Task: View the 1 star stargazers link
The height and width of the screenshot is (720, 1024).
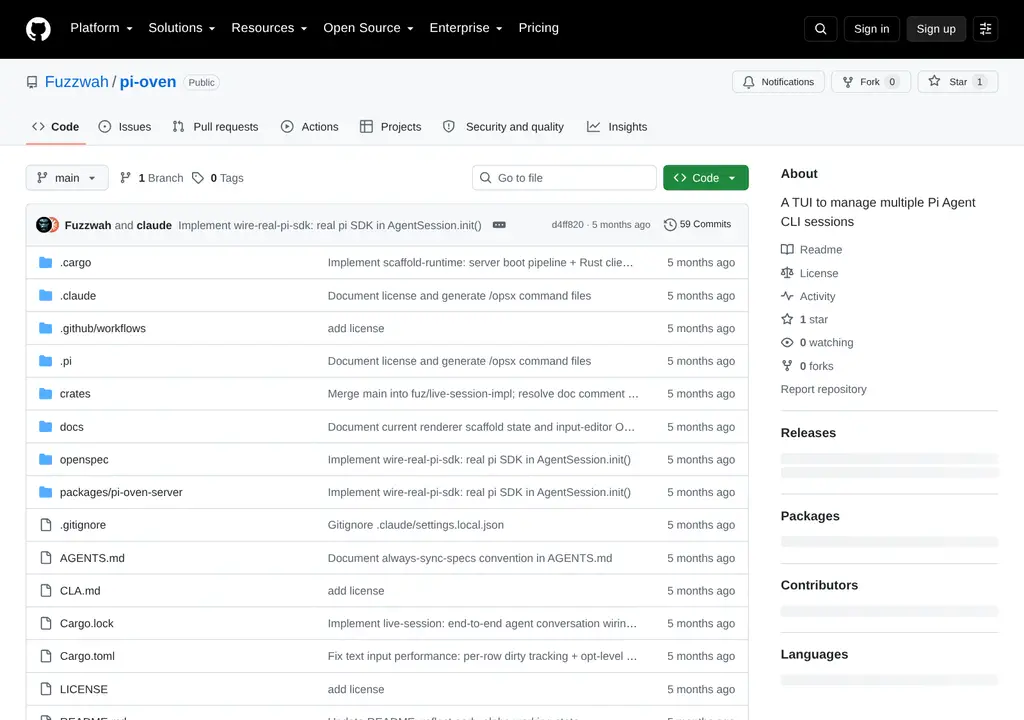Action: tap(804, 319)
